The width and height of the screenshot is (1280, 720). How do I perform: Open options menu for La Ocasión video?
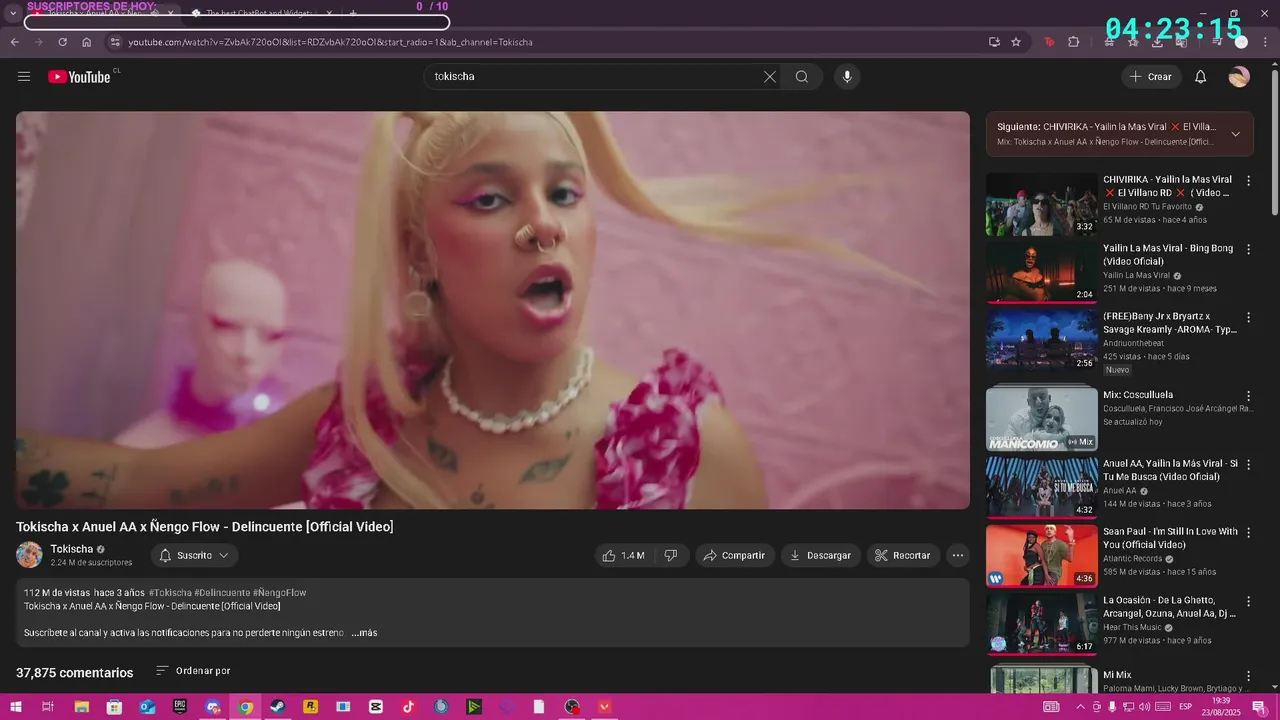click(1248, 601)
